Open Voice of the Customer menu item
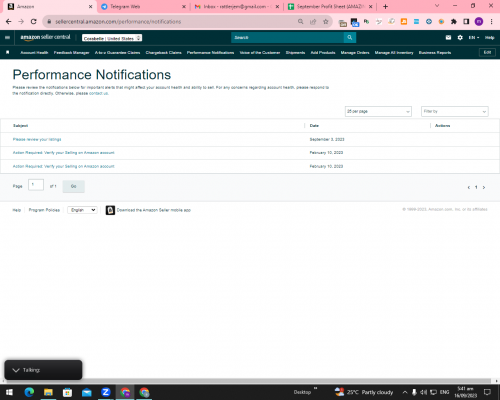Viewport: 500px width, 400px height. [260, 52]
